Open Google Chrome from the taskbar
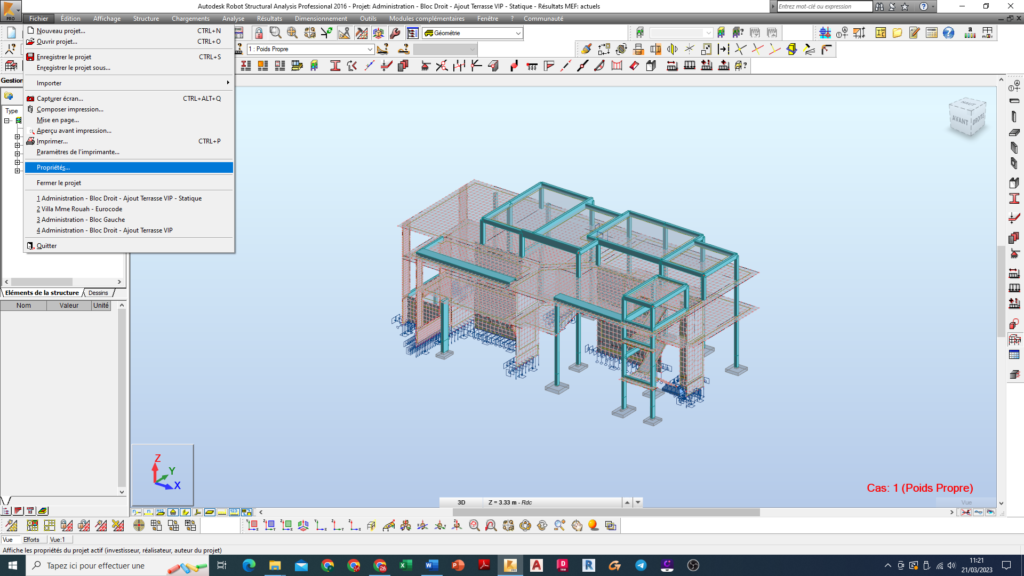The width and height of the screenshot is (1024, 576). [327, 565]
